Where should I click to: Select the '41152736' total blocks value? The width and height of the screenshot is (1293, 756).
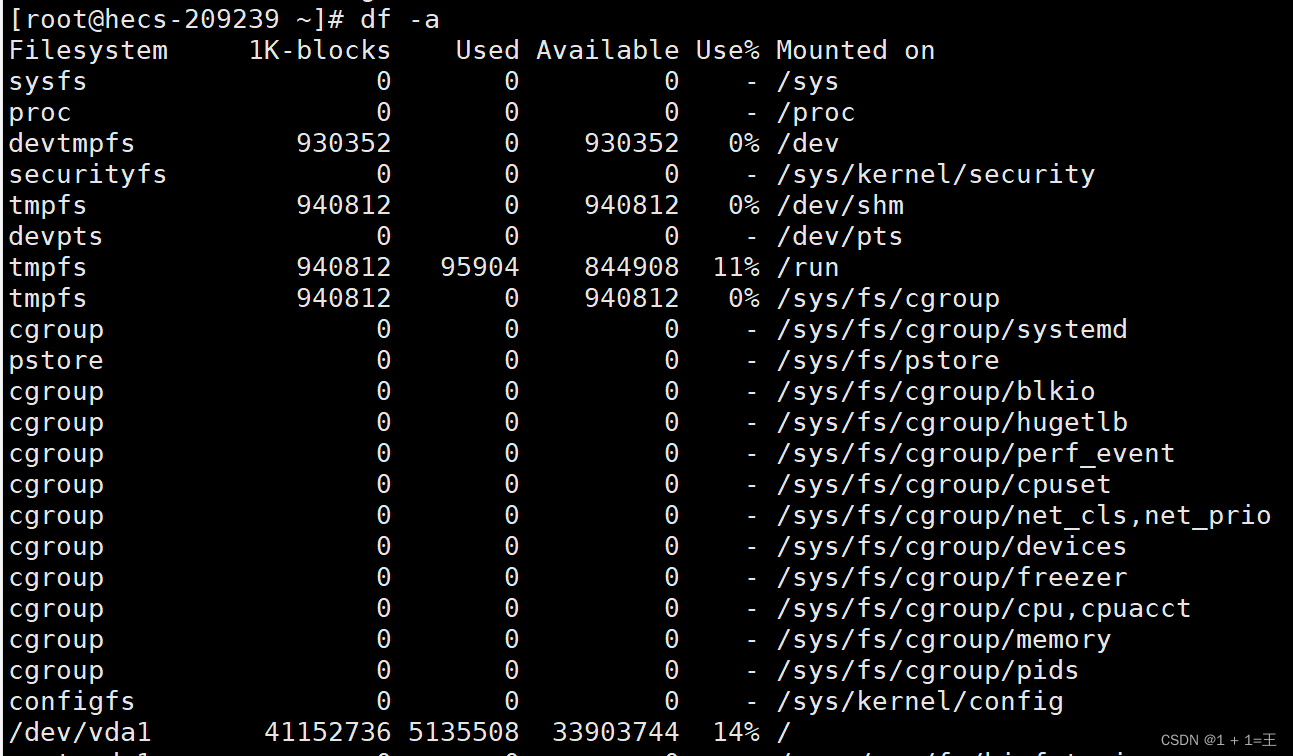coord(328,732)
